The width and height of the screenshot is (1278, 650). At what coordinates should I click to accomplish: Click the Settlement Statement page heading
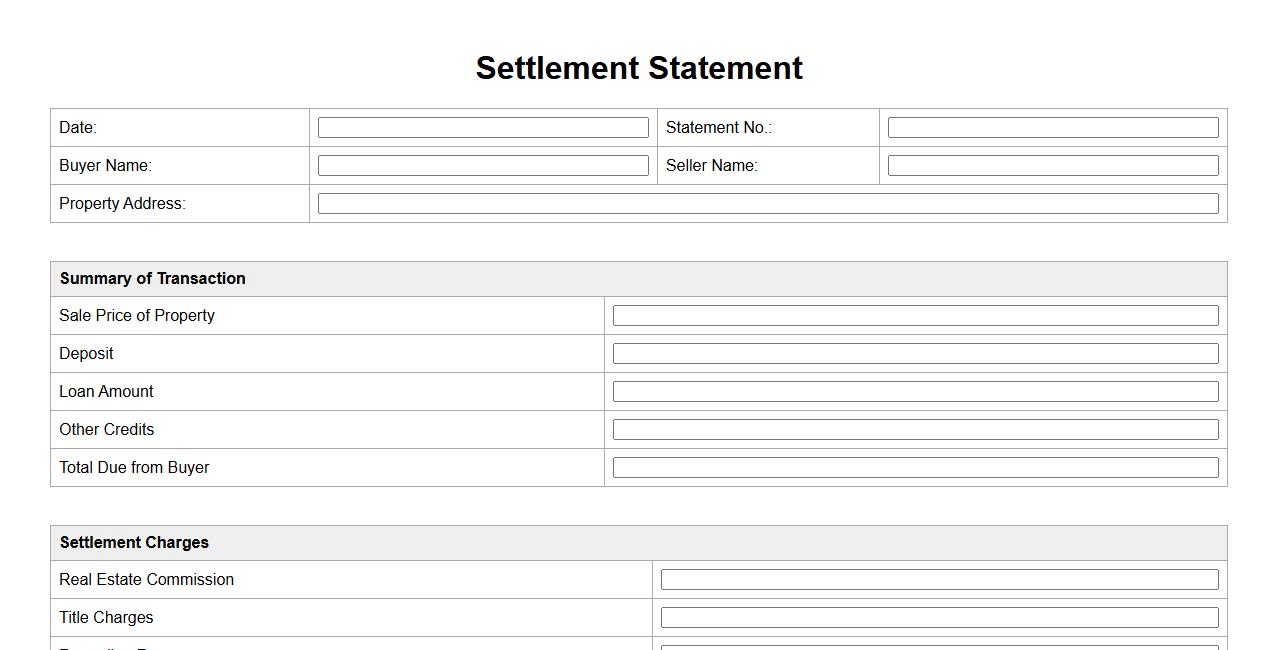(639, 68)
